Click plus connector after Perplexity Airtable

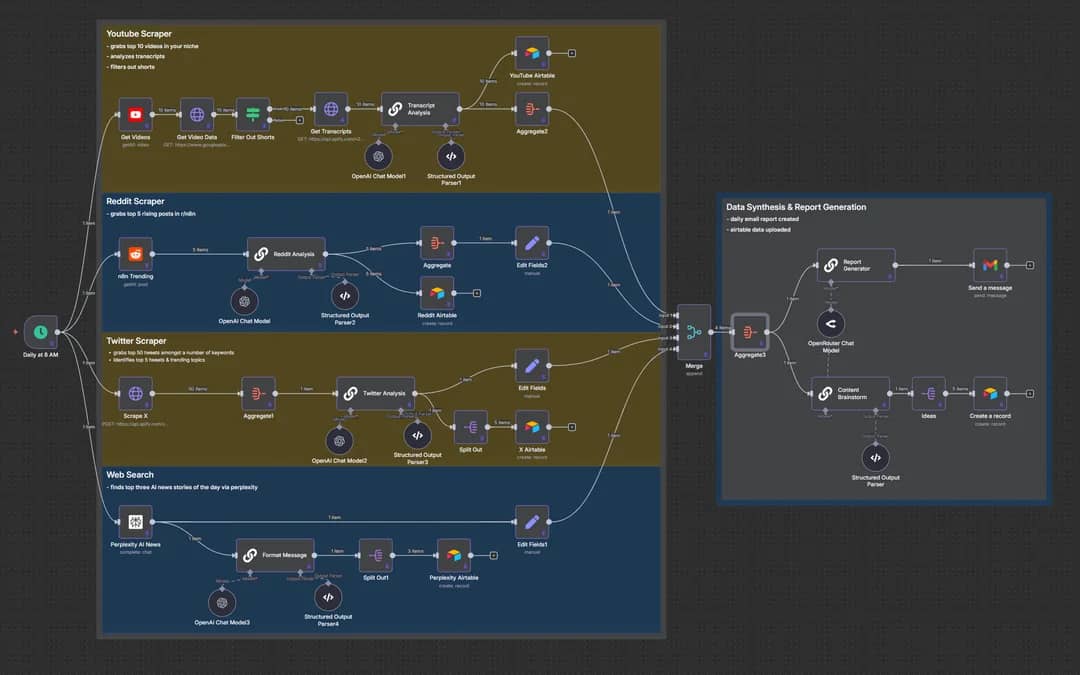[493, 555]
